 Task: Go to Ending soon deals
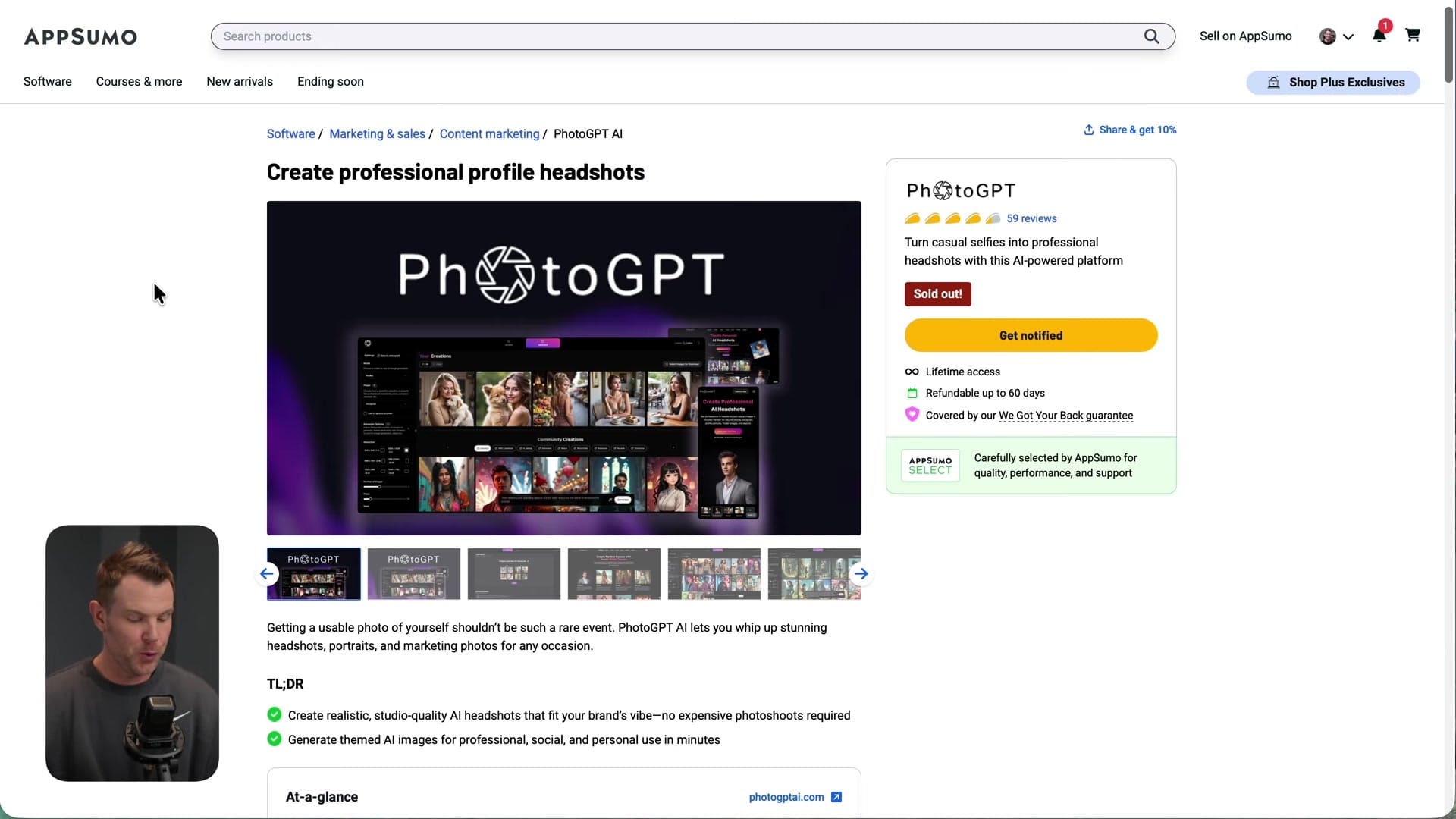(x=331, y=82)
